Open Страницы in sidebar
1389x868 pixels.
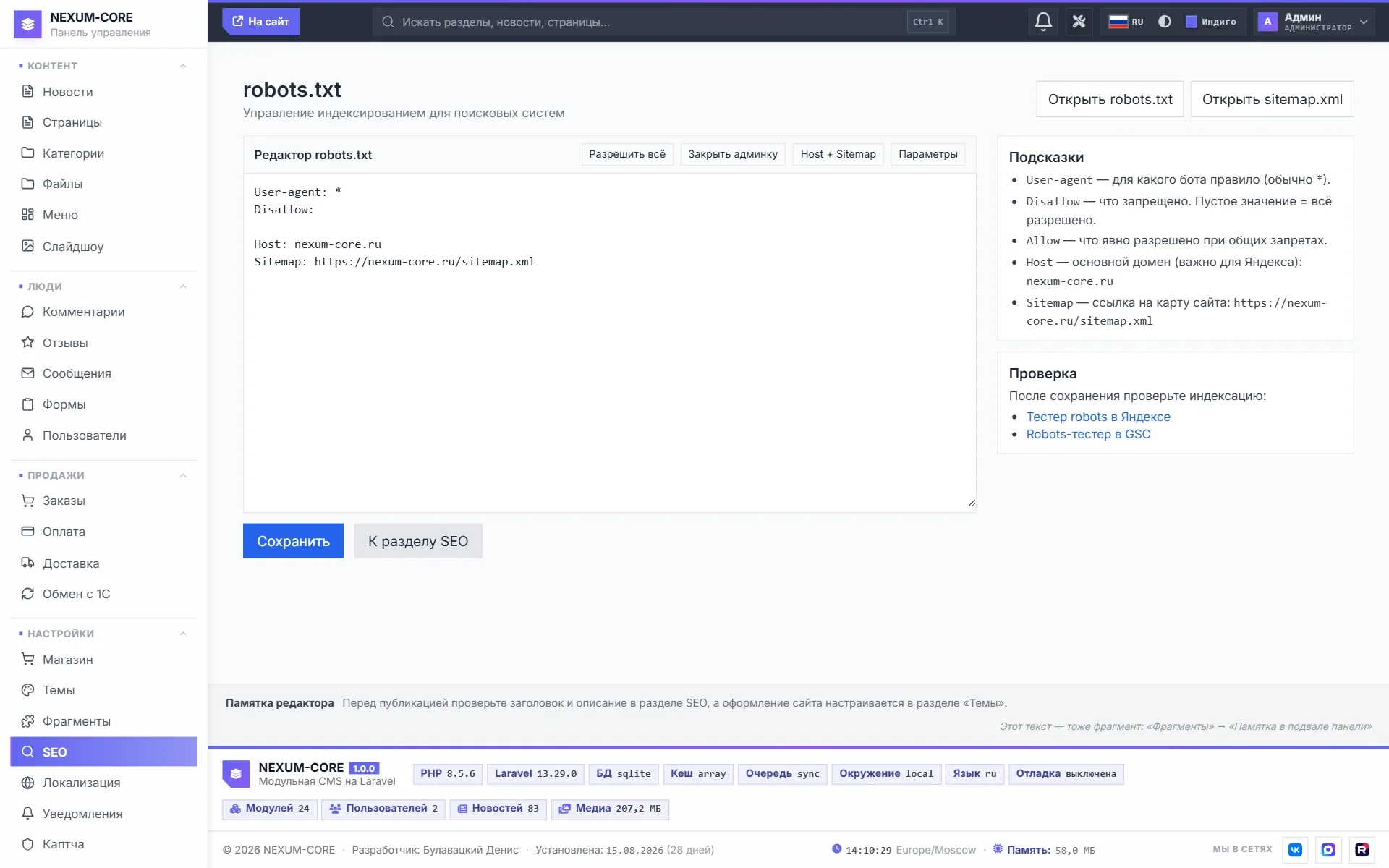103,122
